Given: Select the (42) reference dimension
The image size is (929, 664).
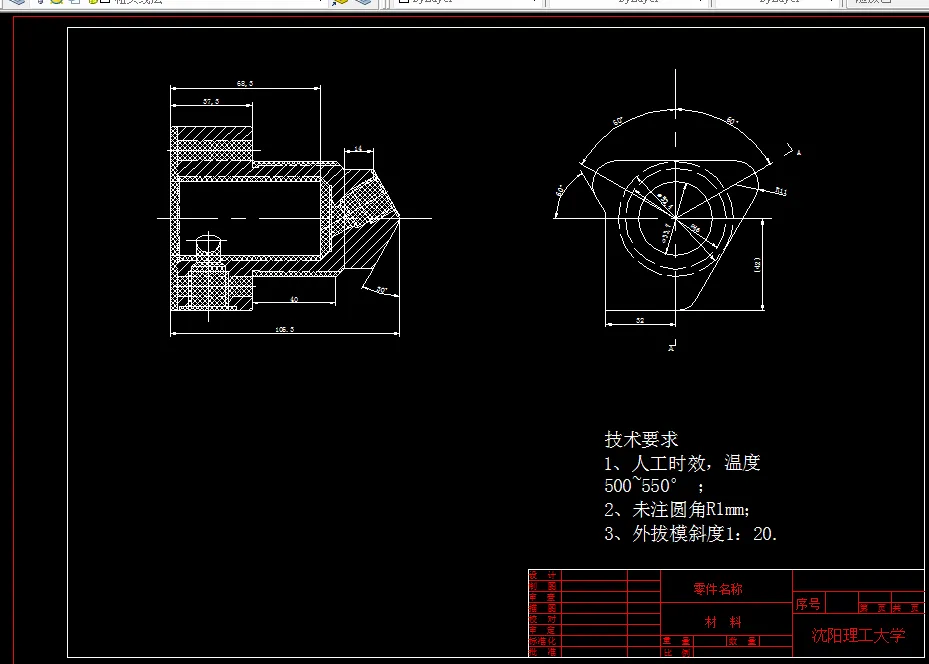Looking at the screenshot, I should pos(757,264).
